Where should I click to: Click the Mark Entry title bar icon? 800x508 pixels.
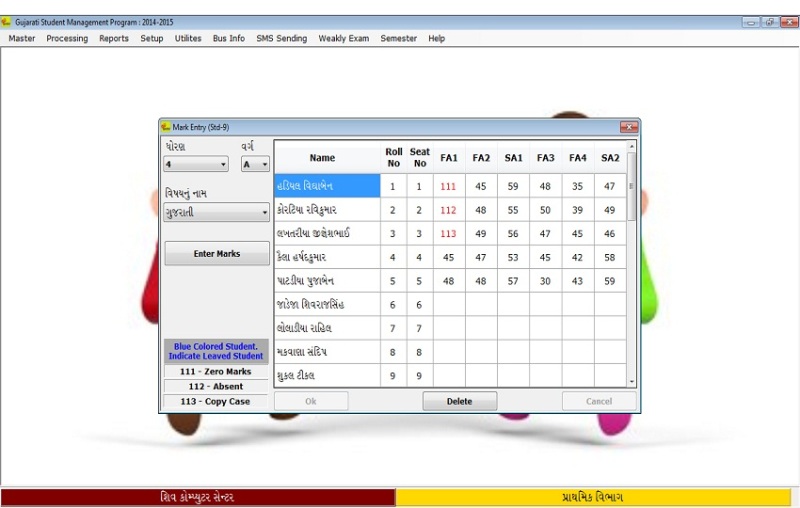(166, 127)
